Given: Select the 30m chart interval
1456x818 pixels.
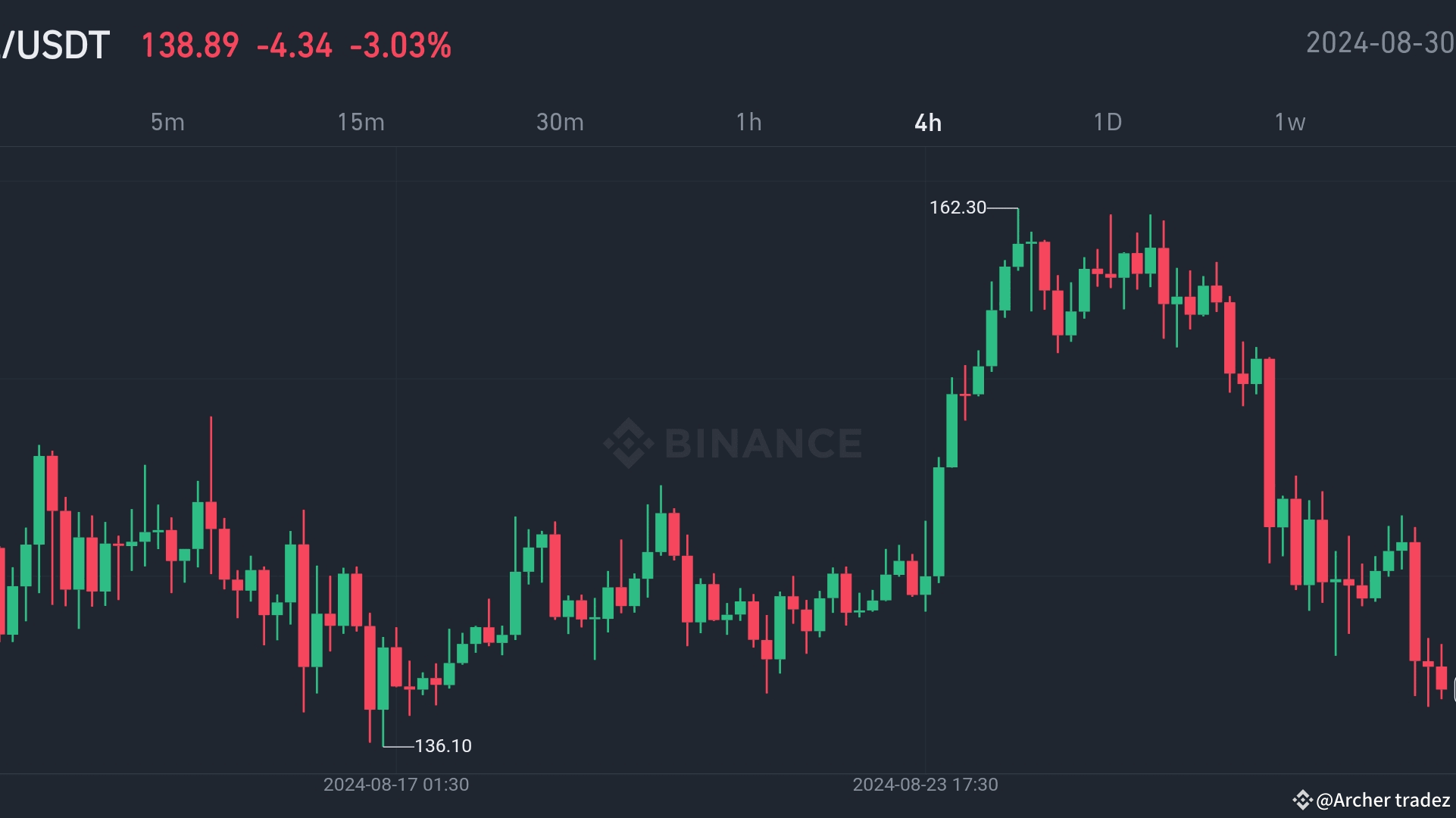Looking at the screenshot, I should (x=561, y=122).
